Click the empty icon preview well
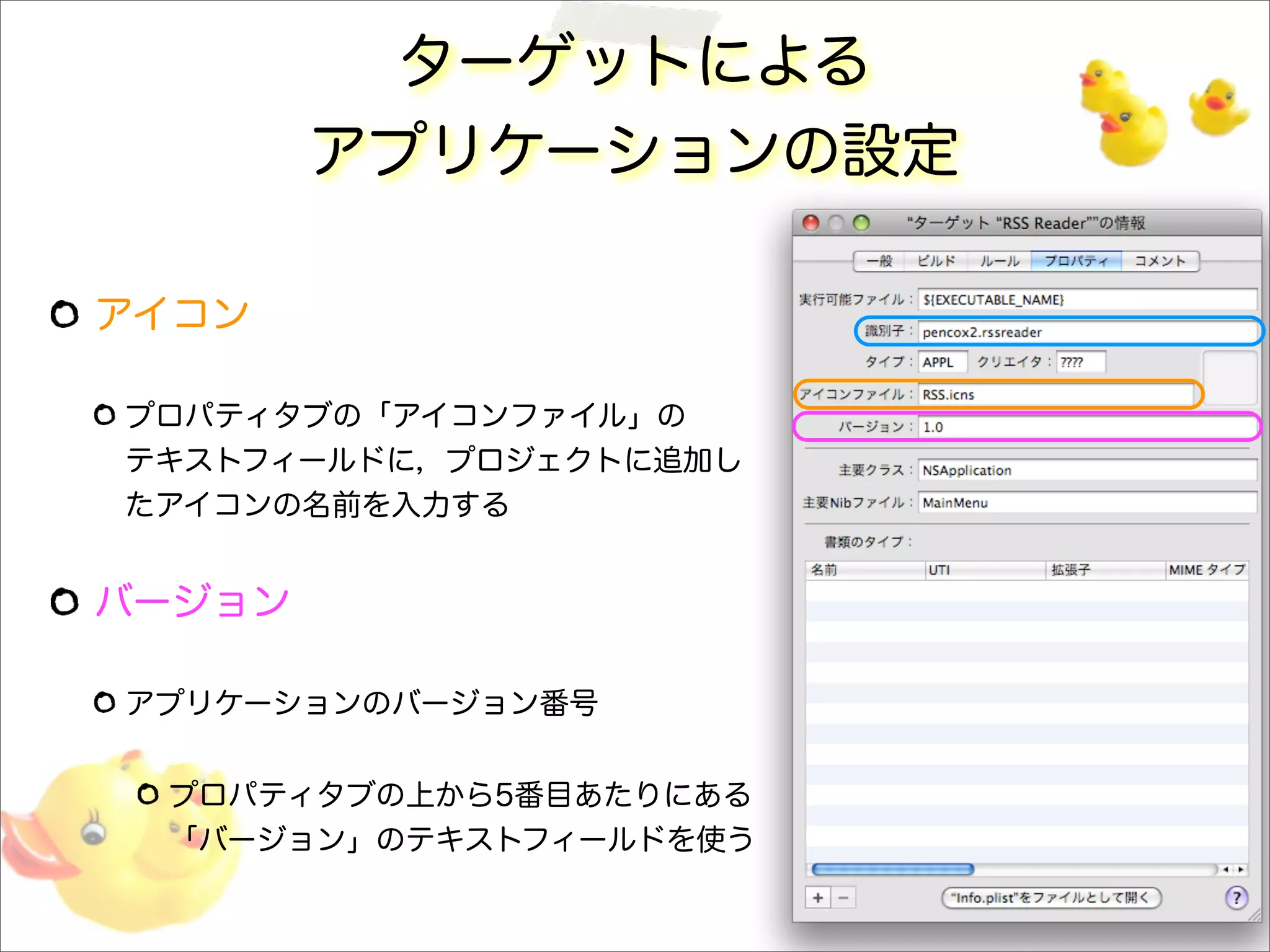Image resolution: width=1270 pixels, height=952 pixels. [x=1230, y=377]
